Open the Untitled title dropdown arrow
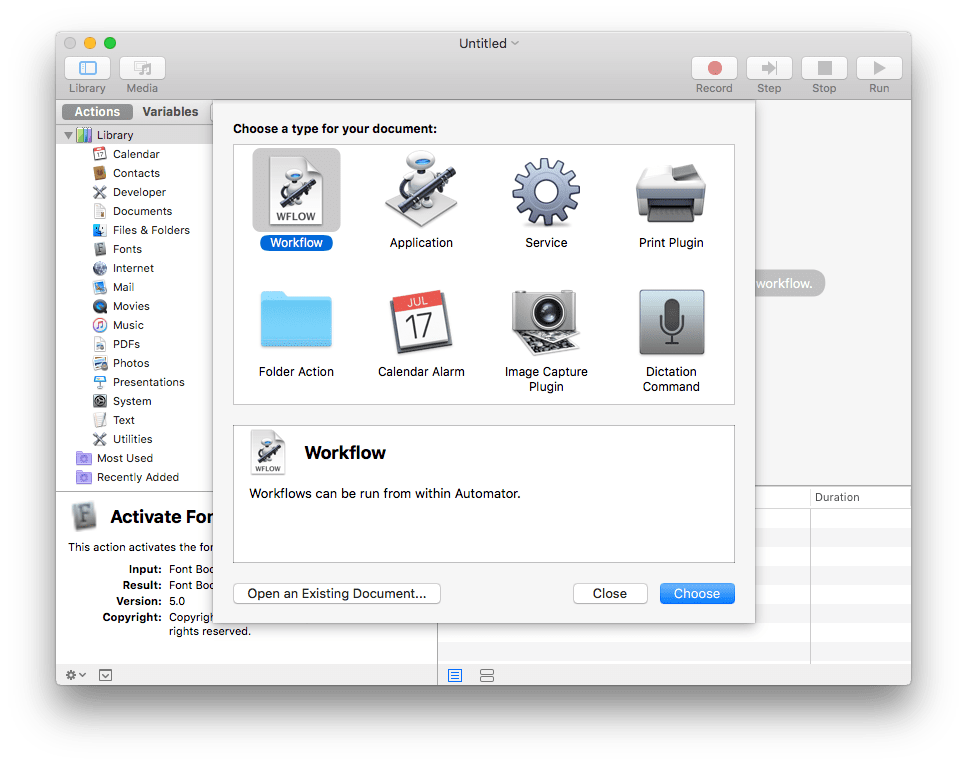The image size is (967, 765). 516,43
